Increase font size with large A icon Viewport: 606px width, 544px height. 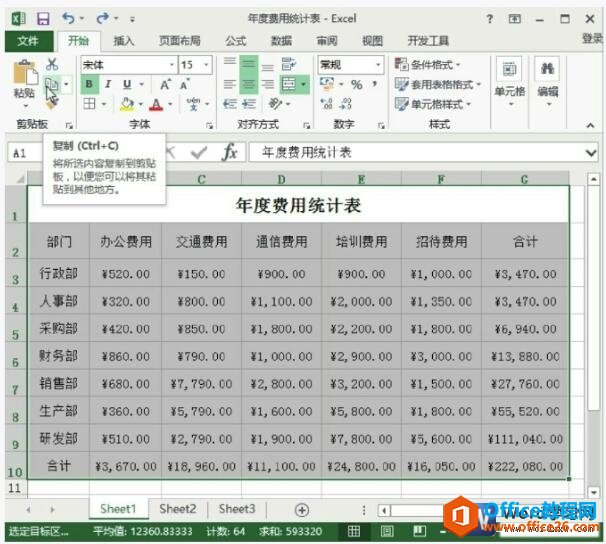(x=165, y=84)
